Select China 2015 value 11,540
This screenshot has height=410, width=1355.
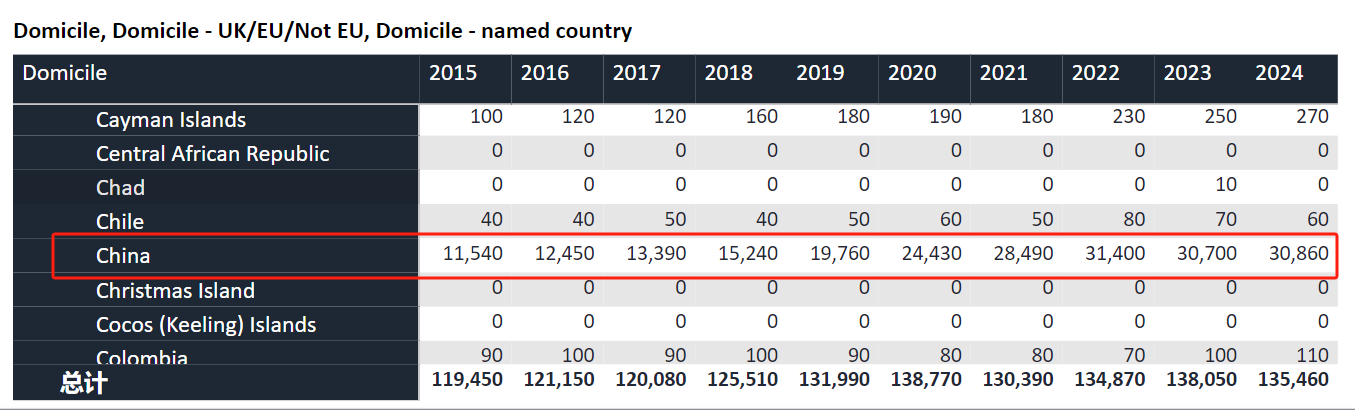(473, 254)
